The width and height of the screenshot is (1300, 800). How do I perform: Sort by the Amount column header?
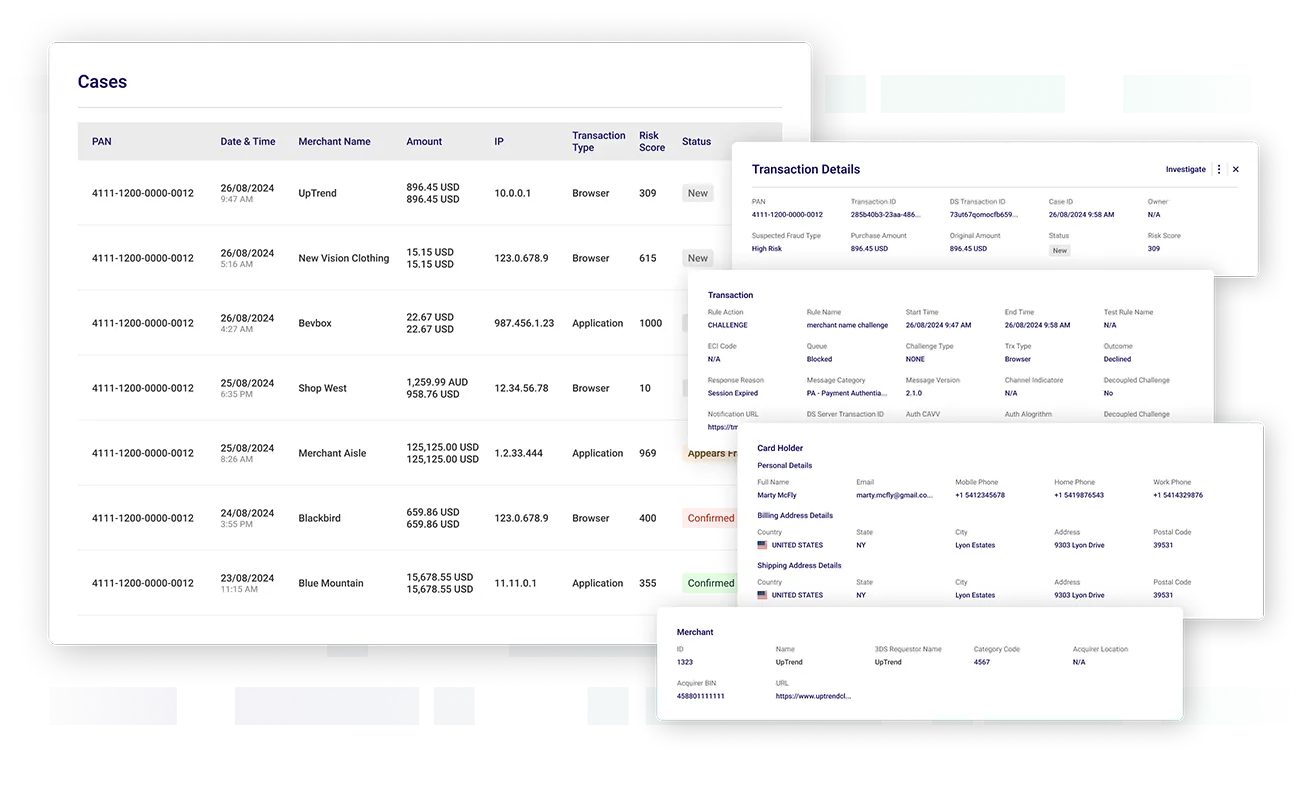coord(424,142)
